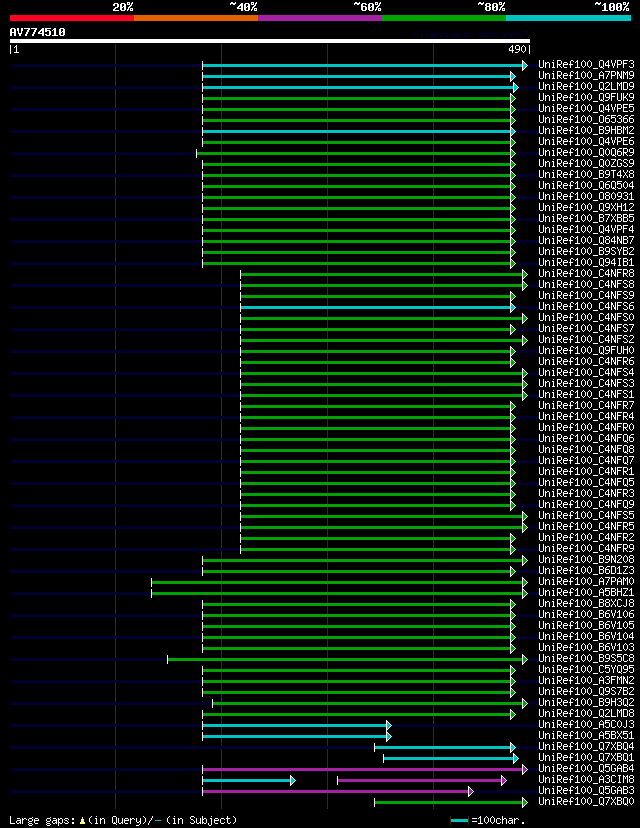Open the UniRef100_A5C0J3 hit label
The width and height of the screenshot is (640, 828).
[586, 724]
